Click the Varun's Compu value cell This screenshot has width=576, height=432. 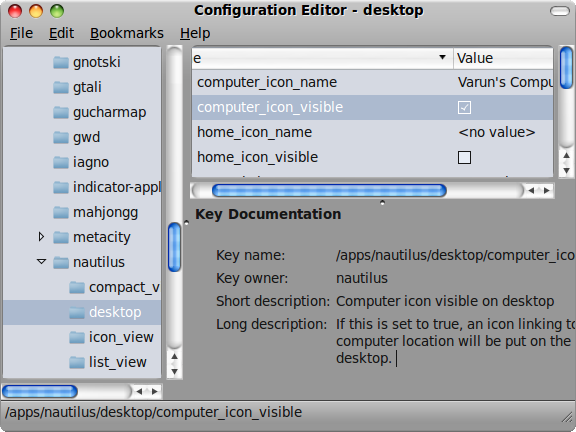coord(505,82)
